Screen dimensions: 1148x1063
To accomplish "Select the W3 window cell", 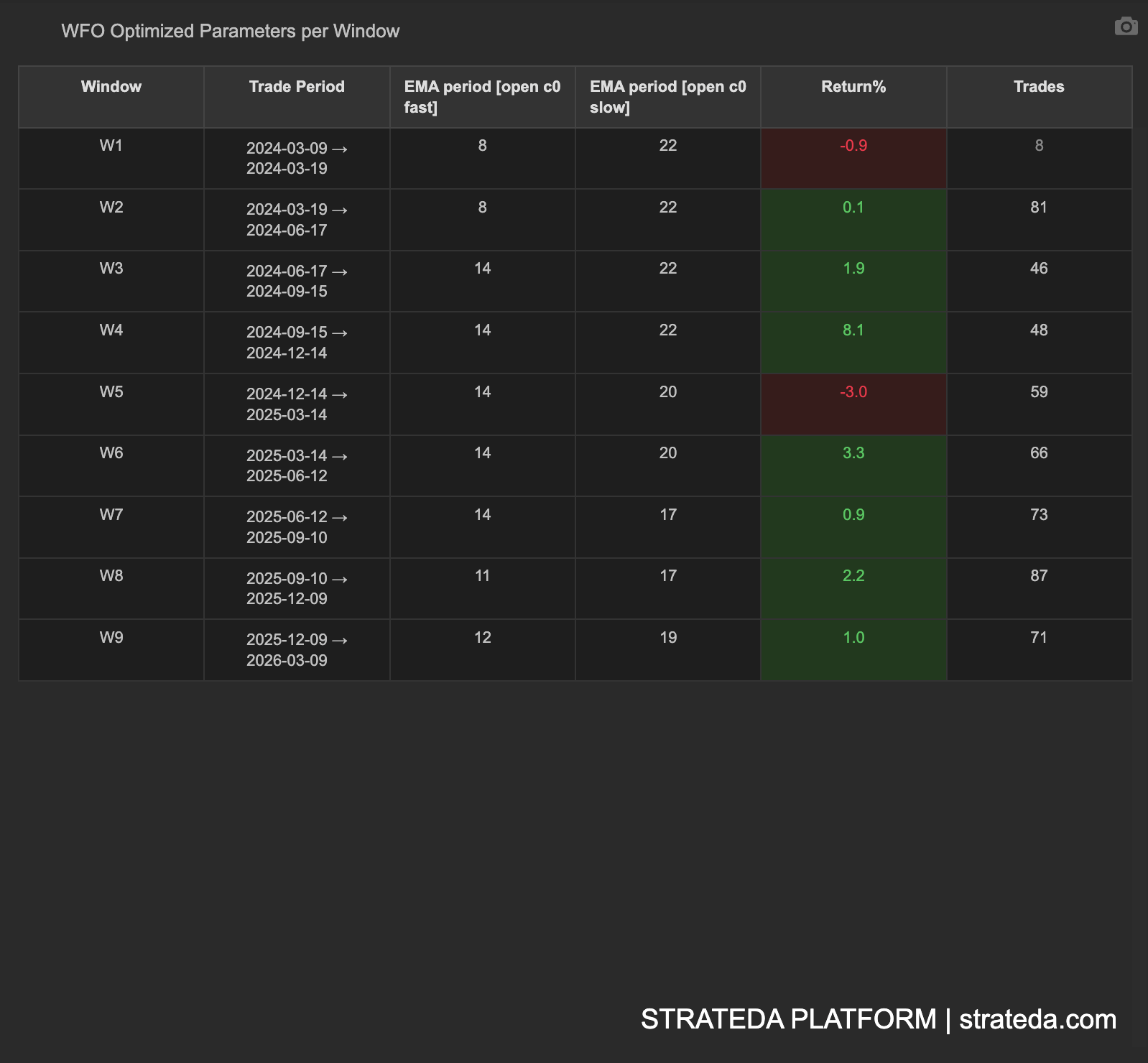I will pos(111,282).
